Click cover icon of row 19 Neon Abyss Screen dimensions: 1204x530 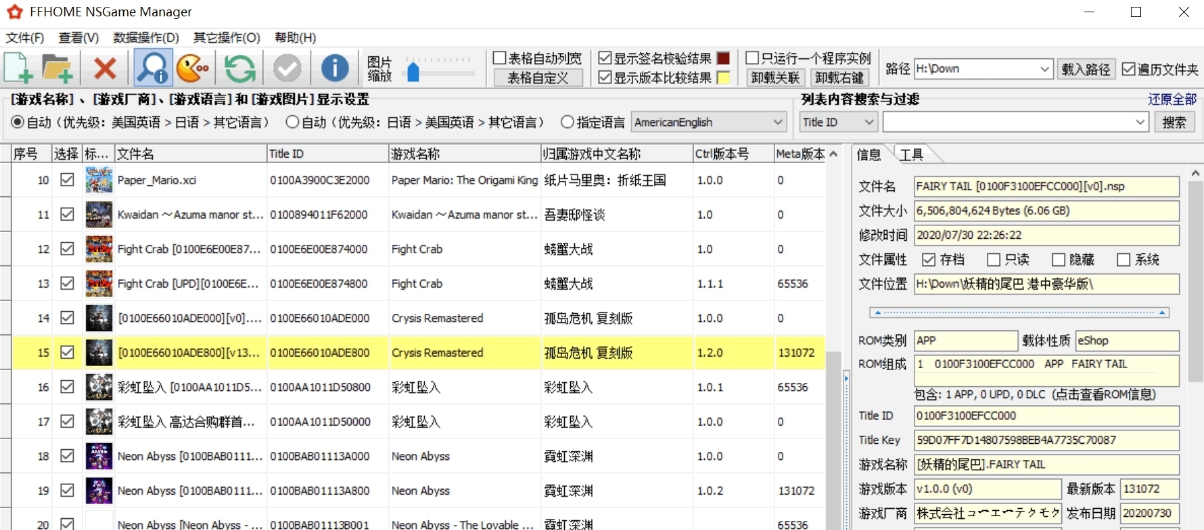(99, 490)
